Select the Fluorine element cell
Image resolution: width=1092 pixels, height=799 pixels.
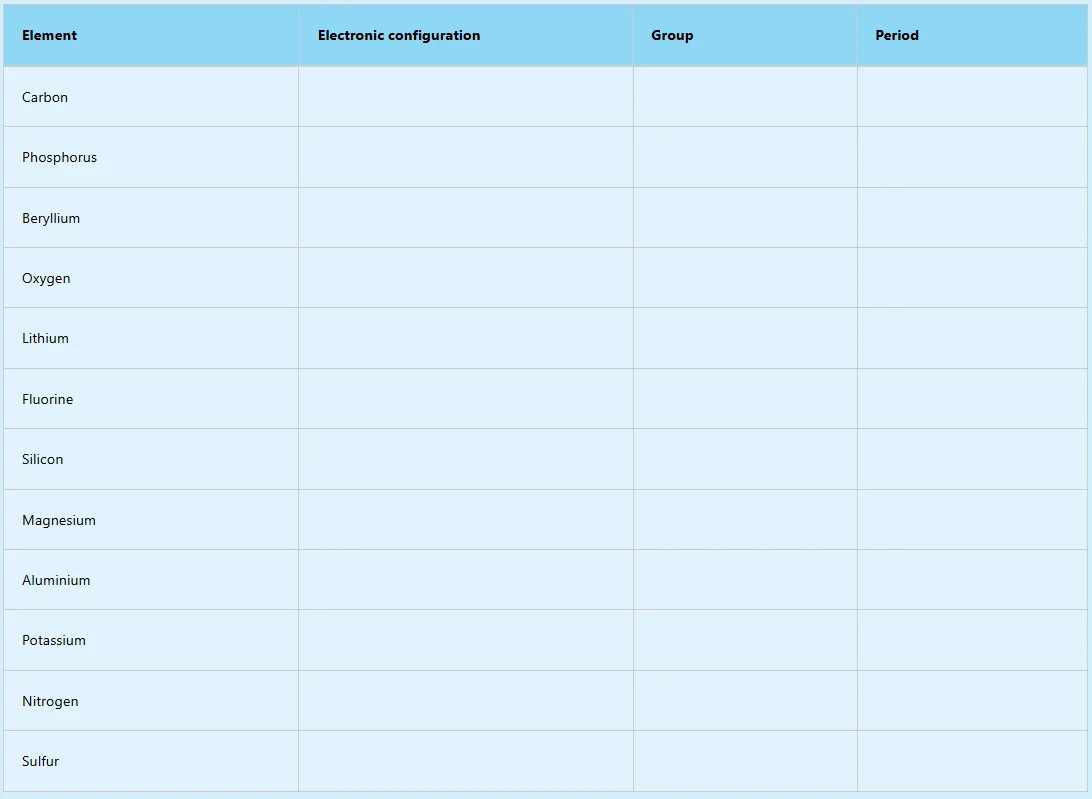click(x=151, y=399)
